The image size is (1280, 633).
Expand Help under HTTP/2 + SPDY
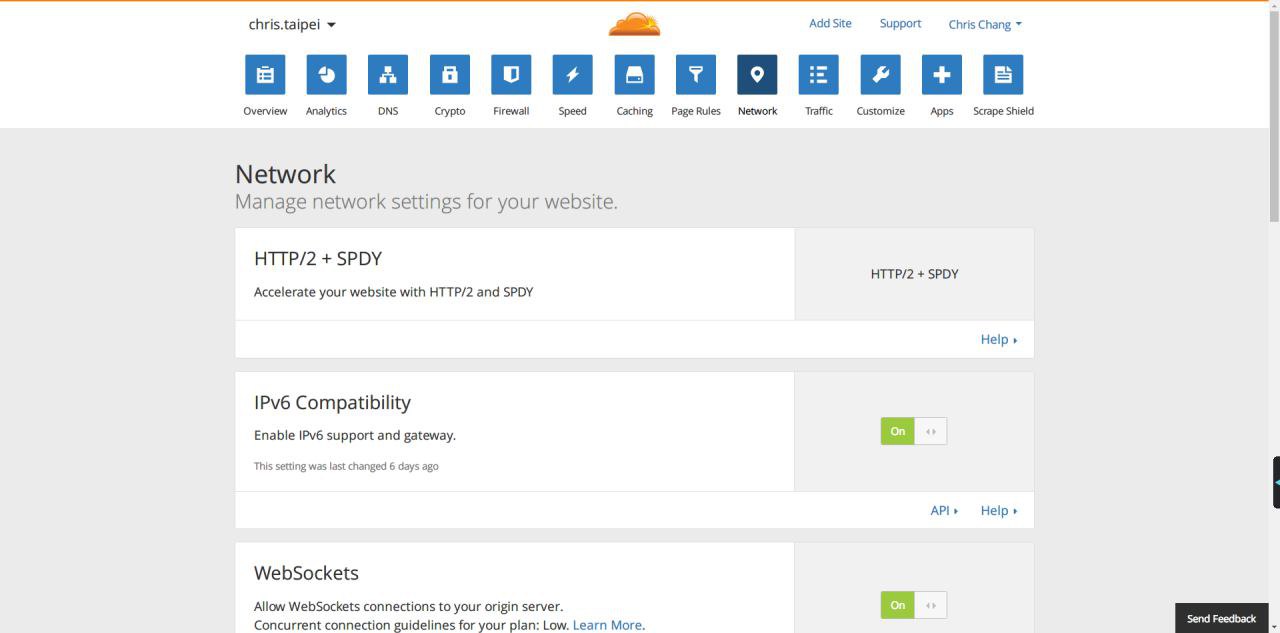point(999,339)
